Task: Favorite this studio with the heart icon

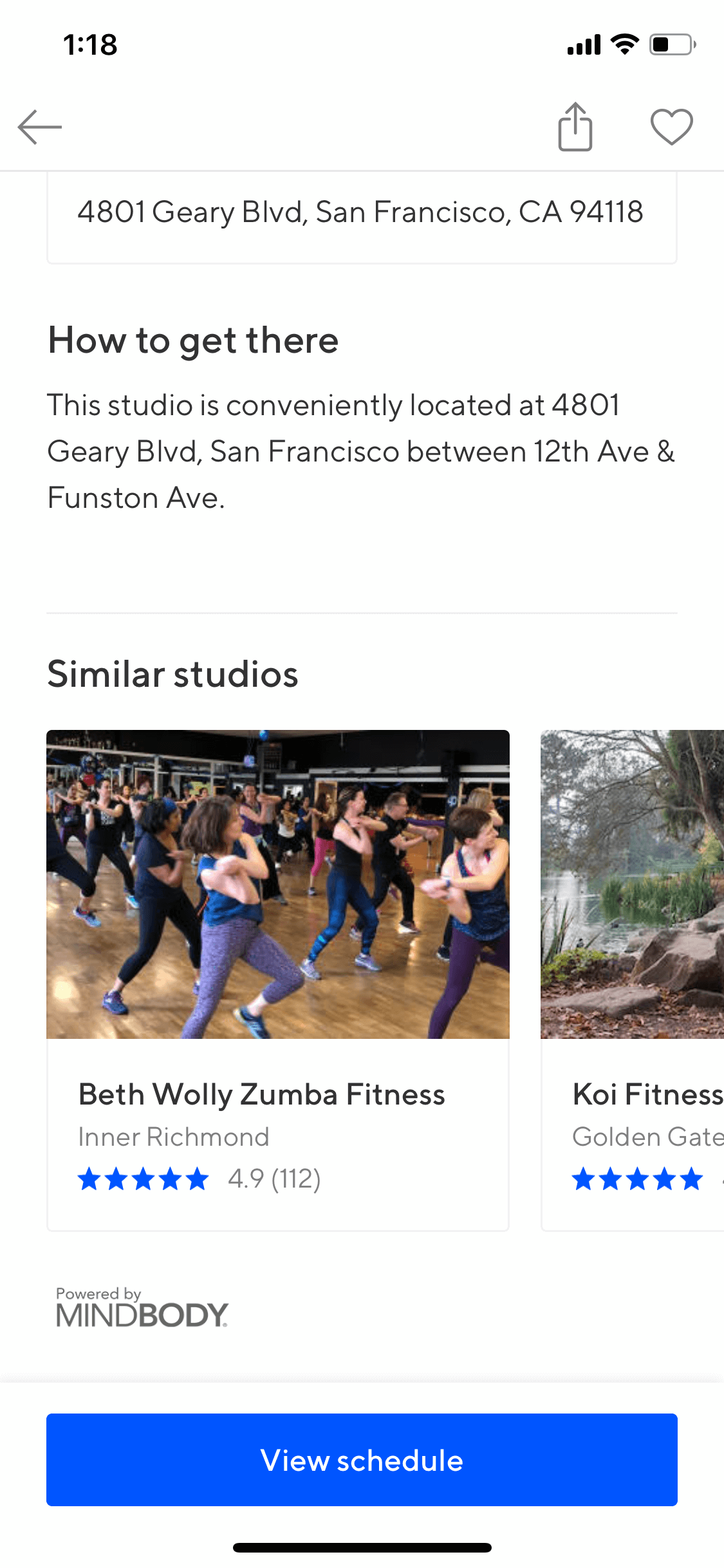Action: (x=672, y=127)
